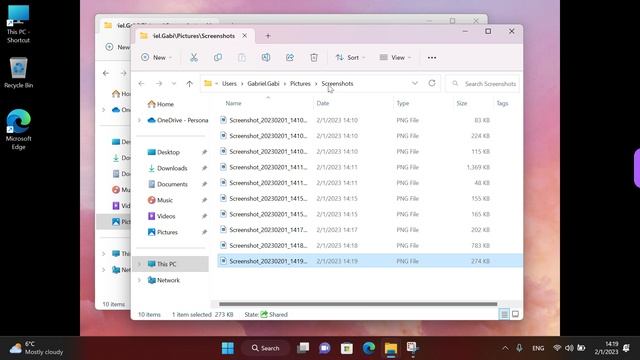Open Recycle Bin desktop icon
The height and width of the screenshot is (360, 640).
coord(18,73)
